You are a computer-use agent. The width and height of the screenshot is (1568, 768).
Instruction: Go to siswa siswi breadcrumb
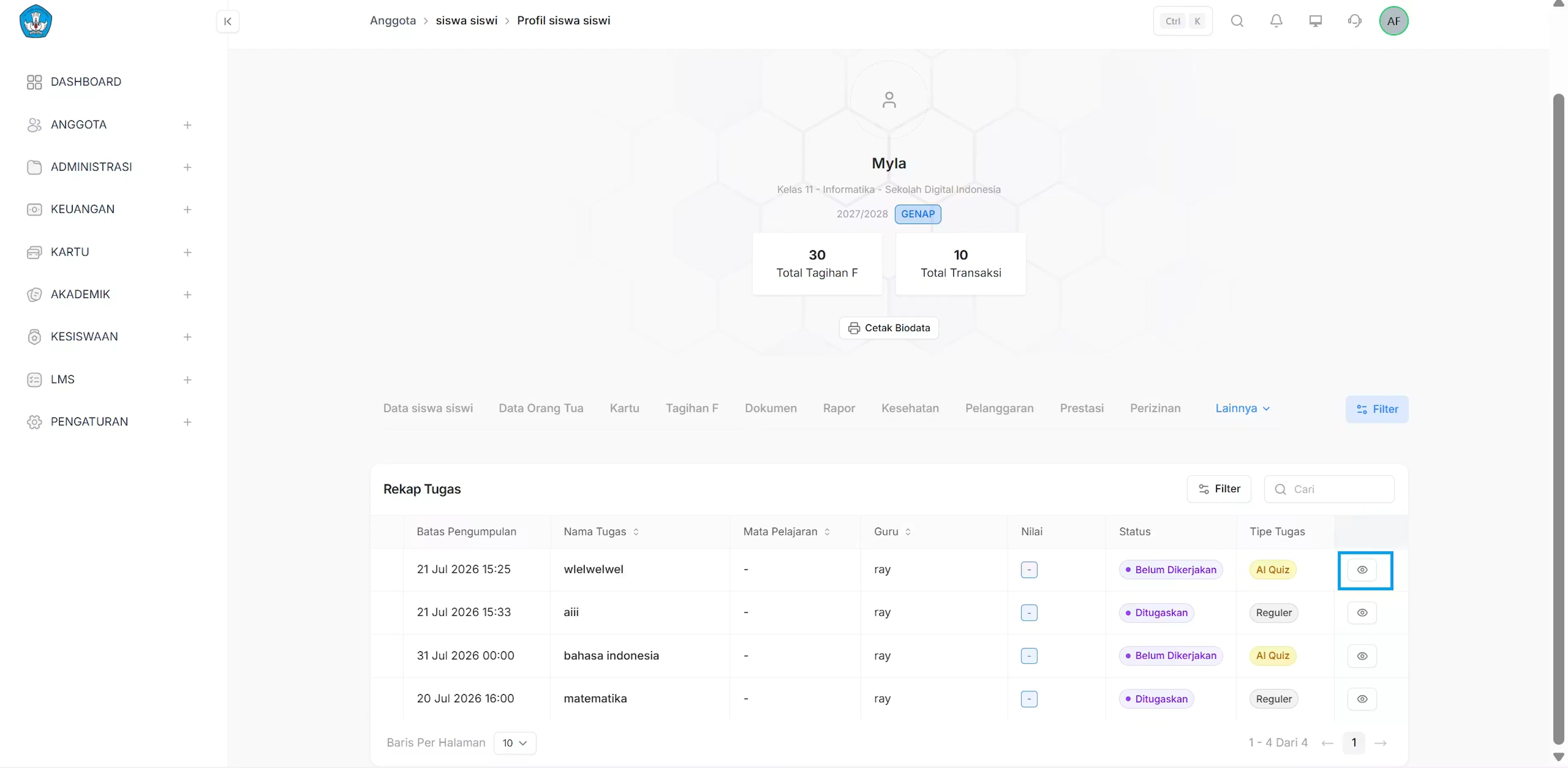coord(466,21)
